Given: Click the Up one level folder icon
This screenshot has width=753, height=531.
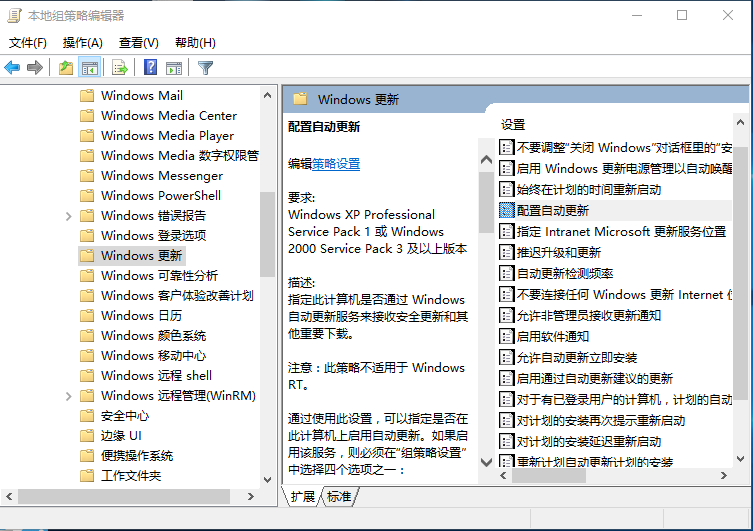Looking at the screenshot, I should pos(66,68).
